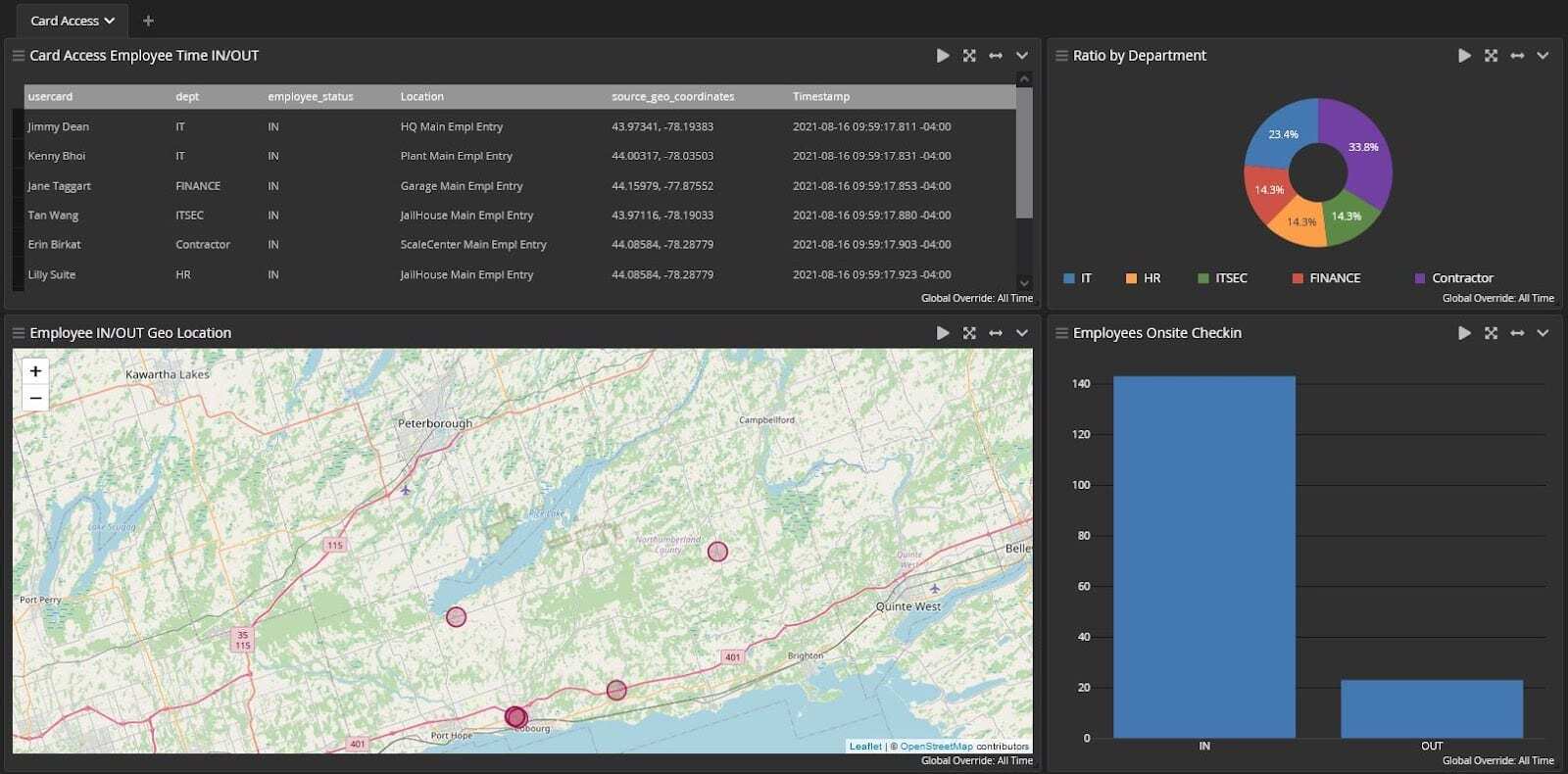Maximize the Ratio by Department widget
Screen dimensions: 1568x774
pos(1491,56)
